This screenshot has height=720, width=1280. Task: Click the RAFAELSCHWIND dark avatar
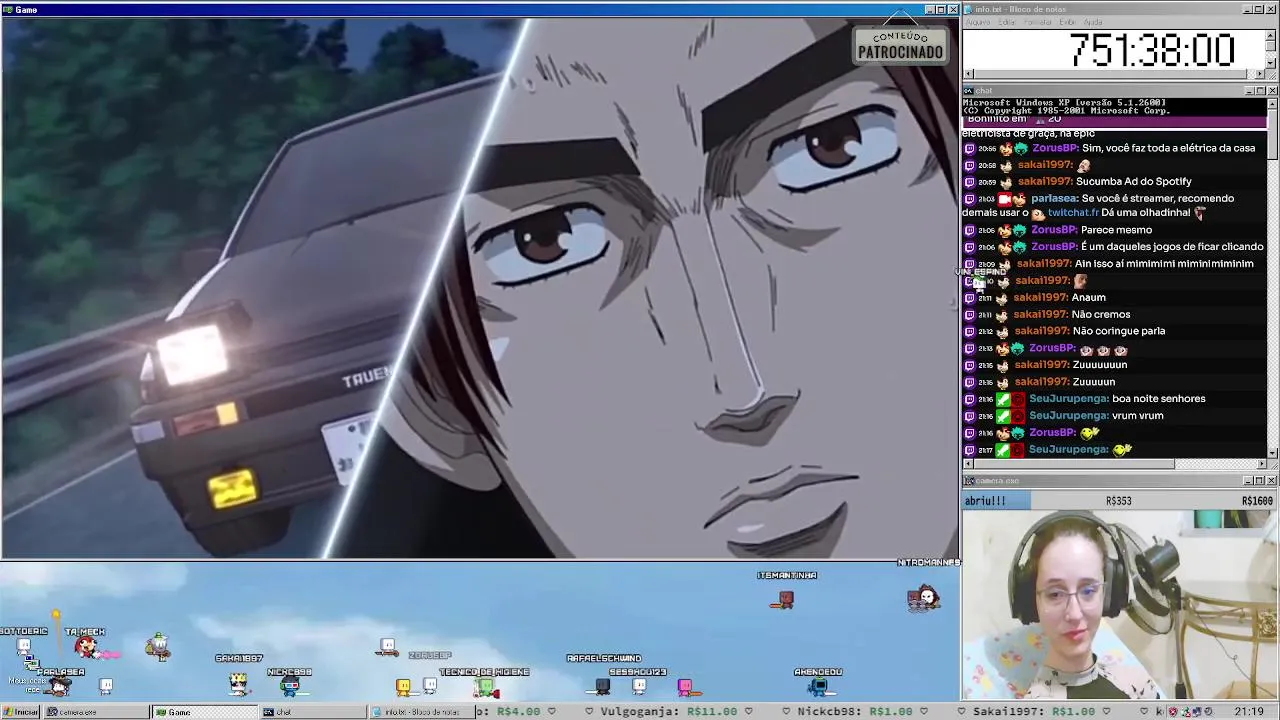[x=602, y=686]
